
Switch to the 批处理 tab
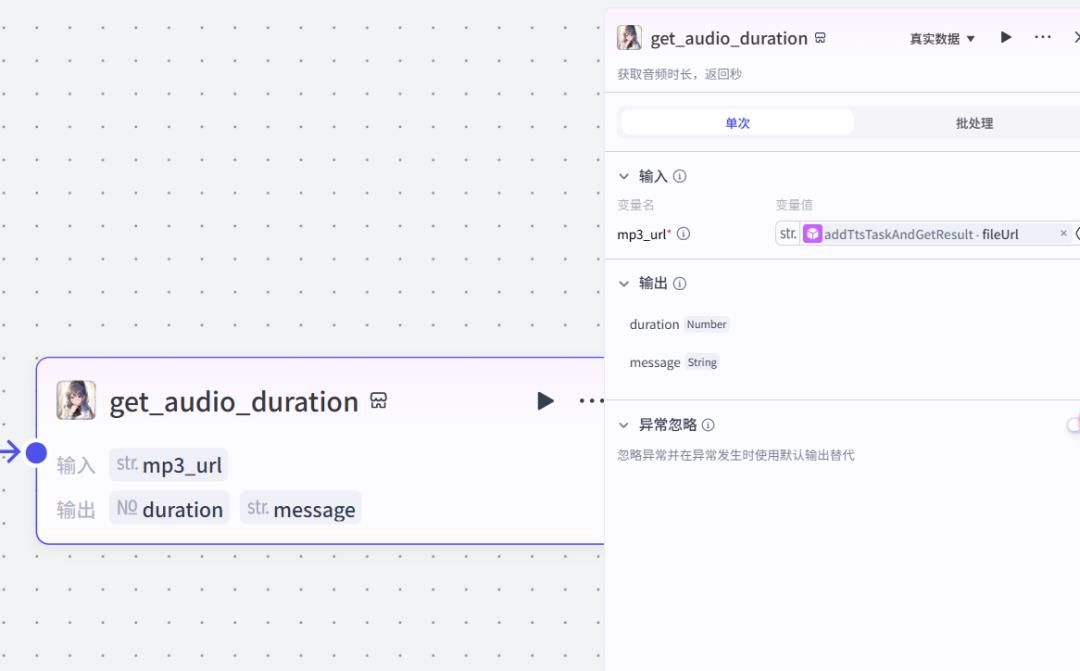[973, 122]
